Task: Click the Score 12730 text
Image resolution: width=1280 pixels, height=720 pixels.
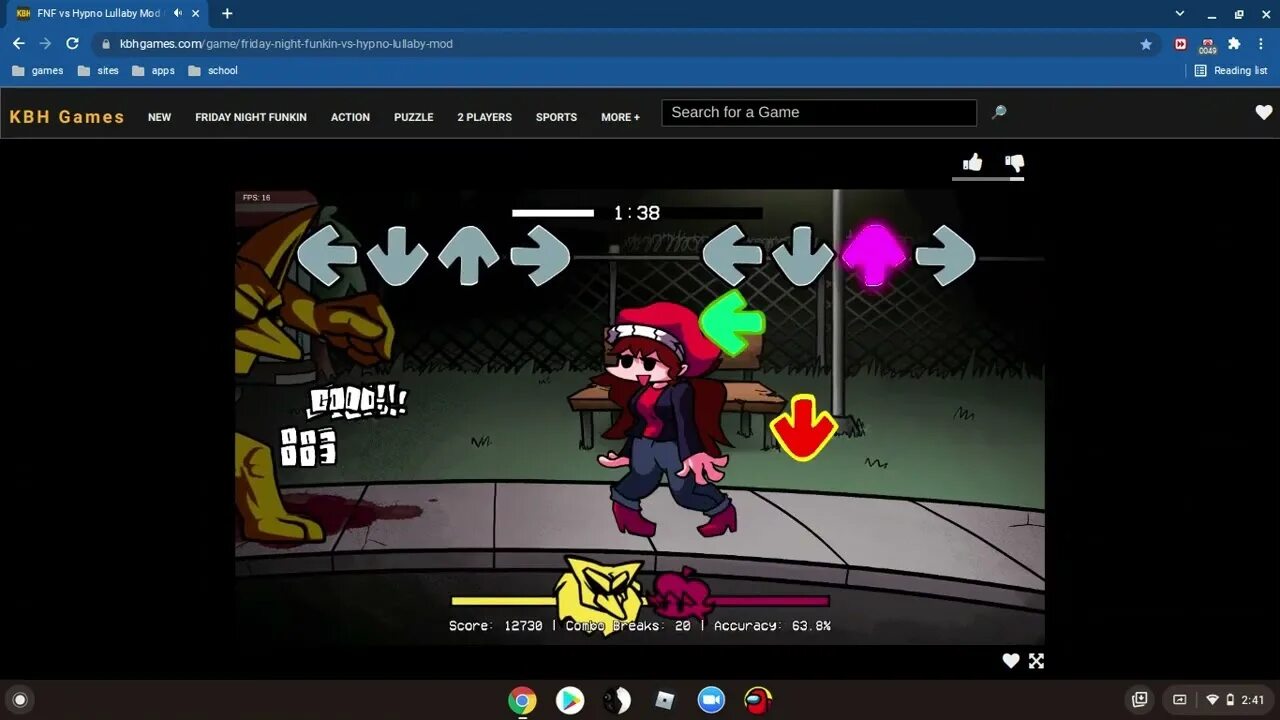Action: click(x=495, y=626)
